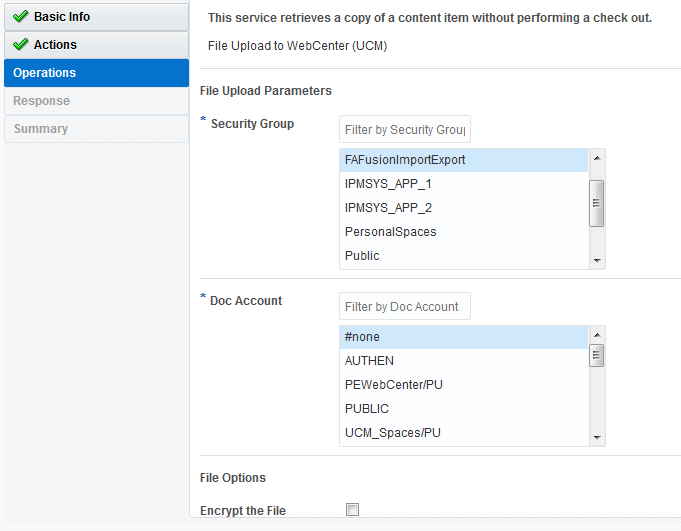Select #none in Doc Account list

pos(464,337)
